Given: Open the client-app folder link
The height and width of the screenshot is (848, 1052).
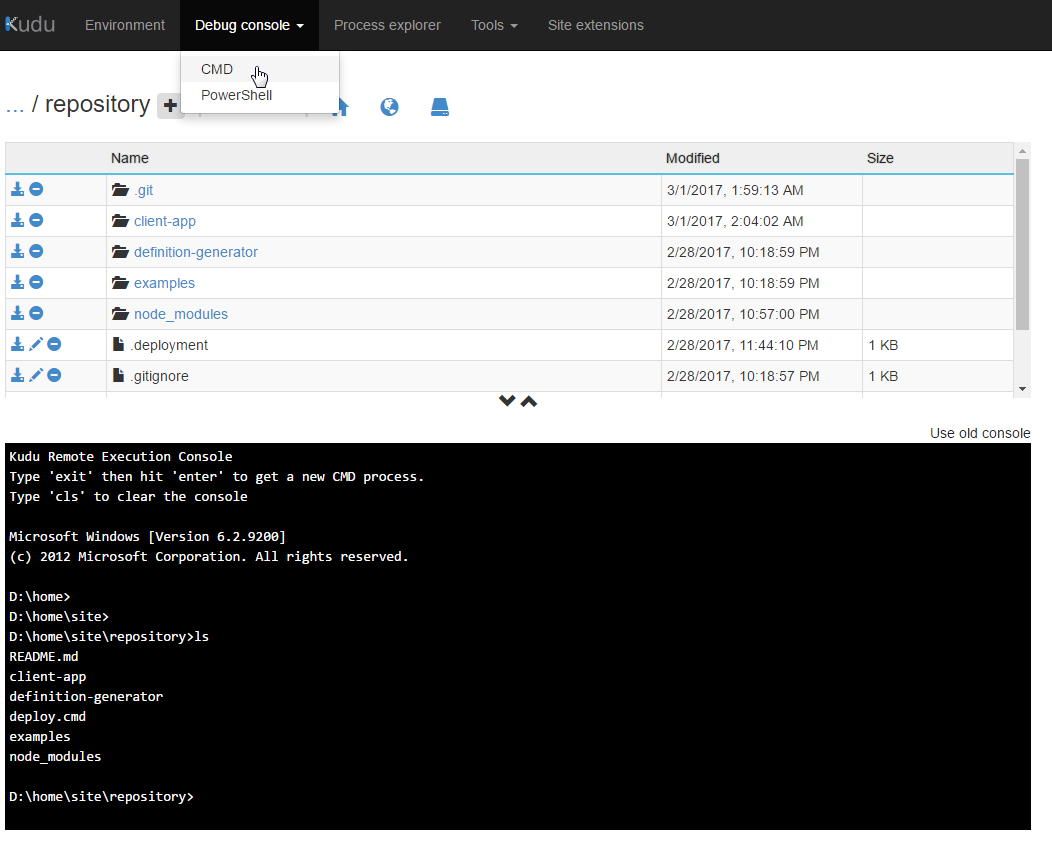Looking at the screenshot, I should (x=165, y=221).
